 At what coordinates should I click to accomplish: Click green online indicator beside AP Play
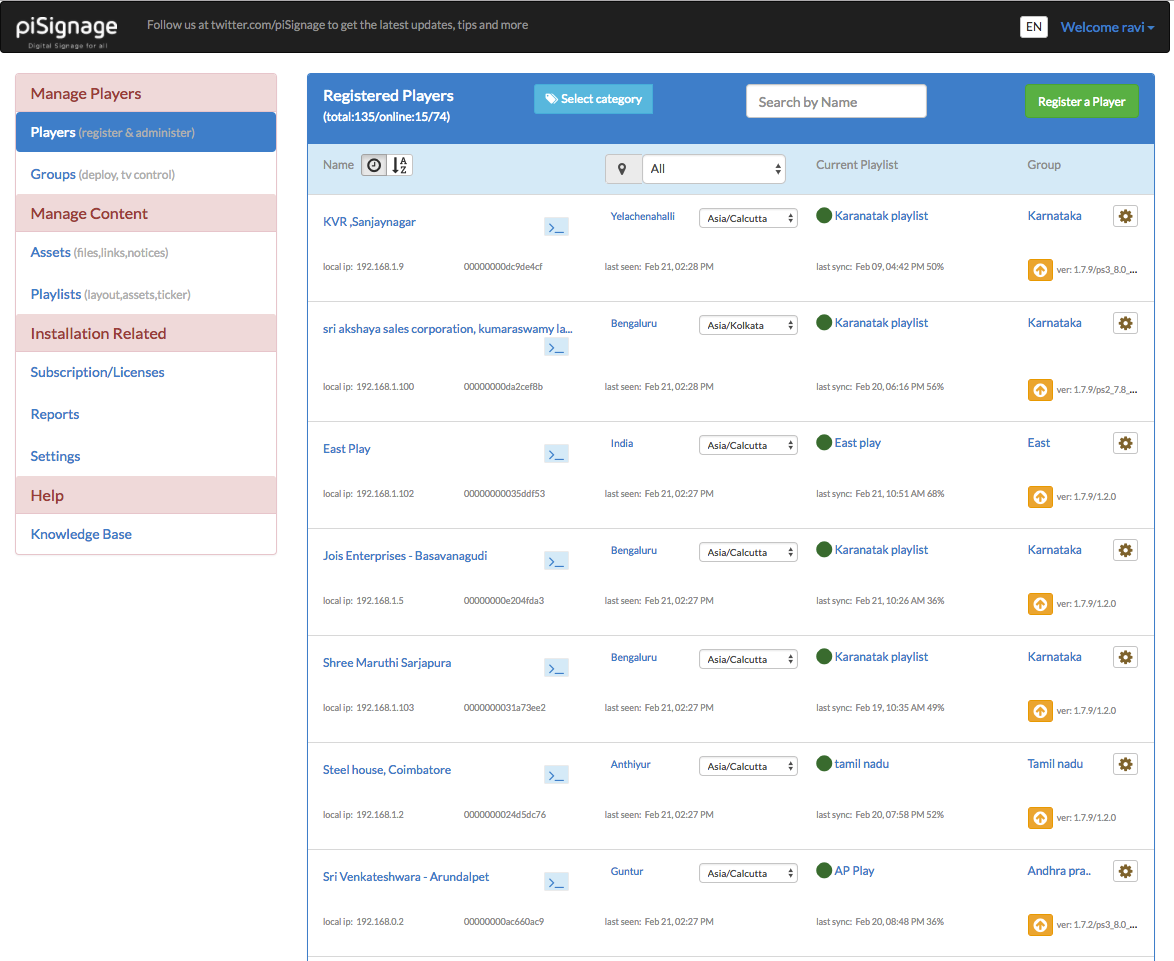coord(822,870)
